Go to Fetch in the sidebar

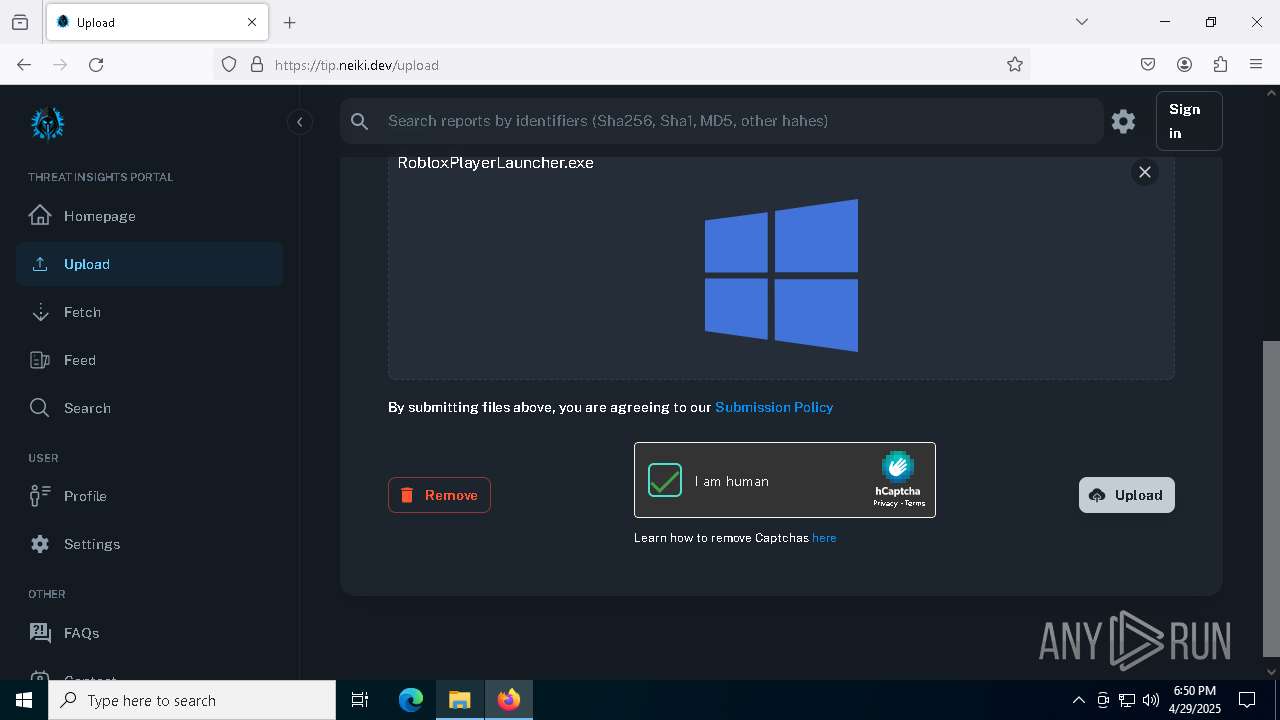coord(149,312)
